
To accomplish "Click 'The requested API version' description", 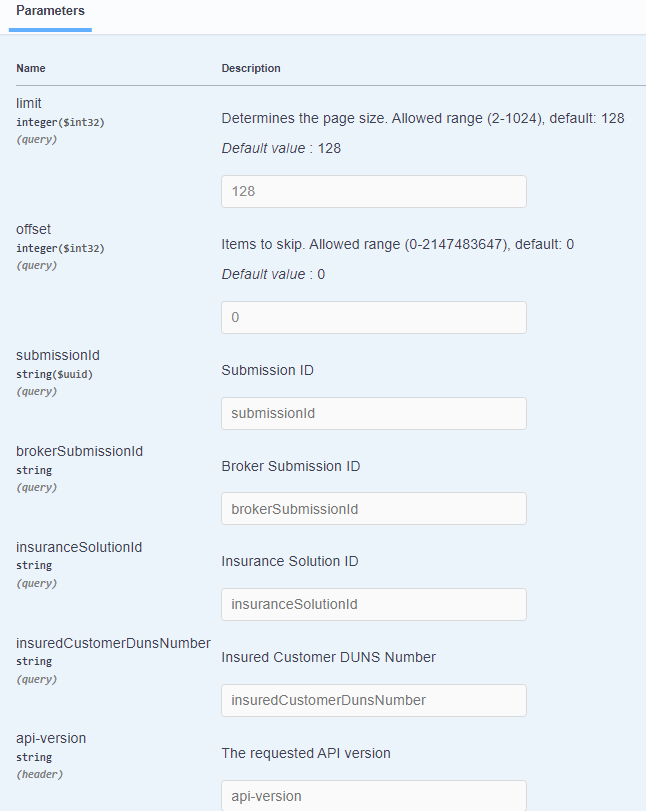I will [306, 753].
